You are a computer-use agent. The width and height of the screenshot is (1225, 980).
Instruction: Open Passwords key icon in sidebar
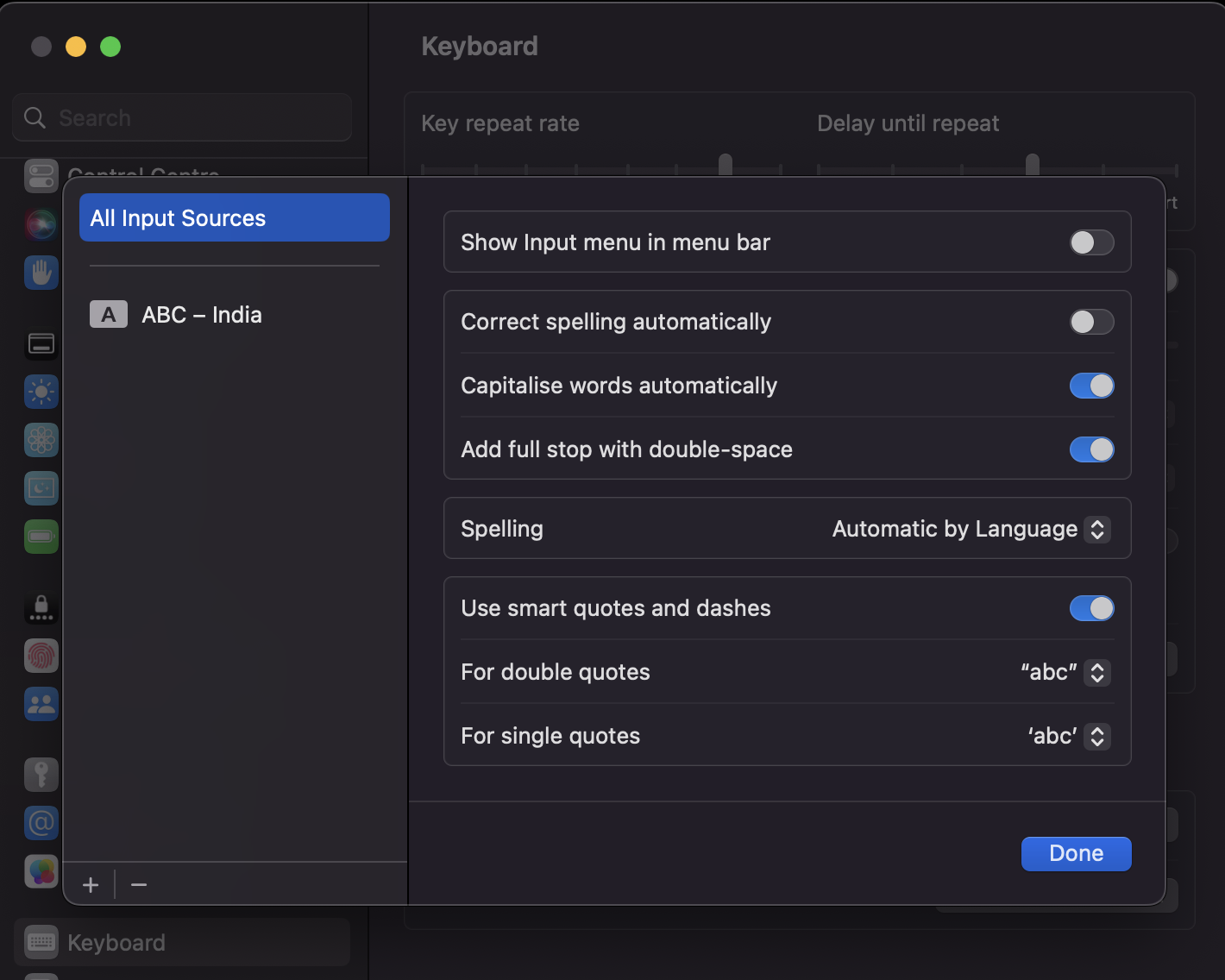click(x=41, y=775)
